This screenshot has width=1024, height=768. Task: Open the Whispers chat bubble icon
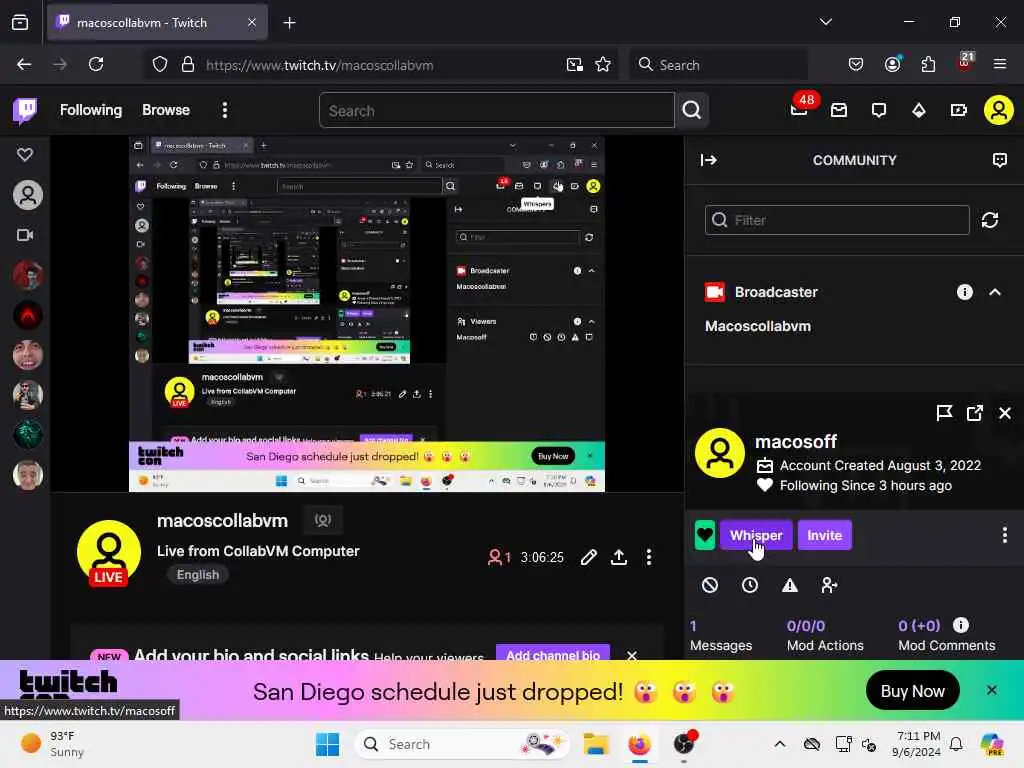[x=879, y=110]
